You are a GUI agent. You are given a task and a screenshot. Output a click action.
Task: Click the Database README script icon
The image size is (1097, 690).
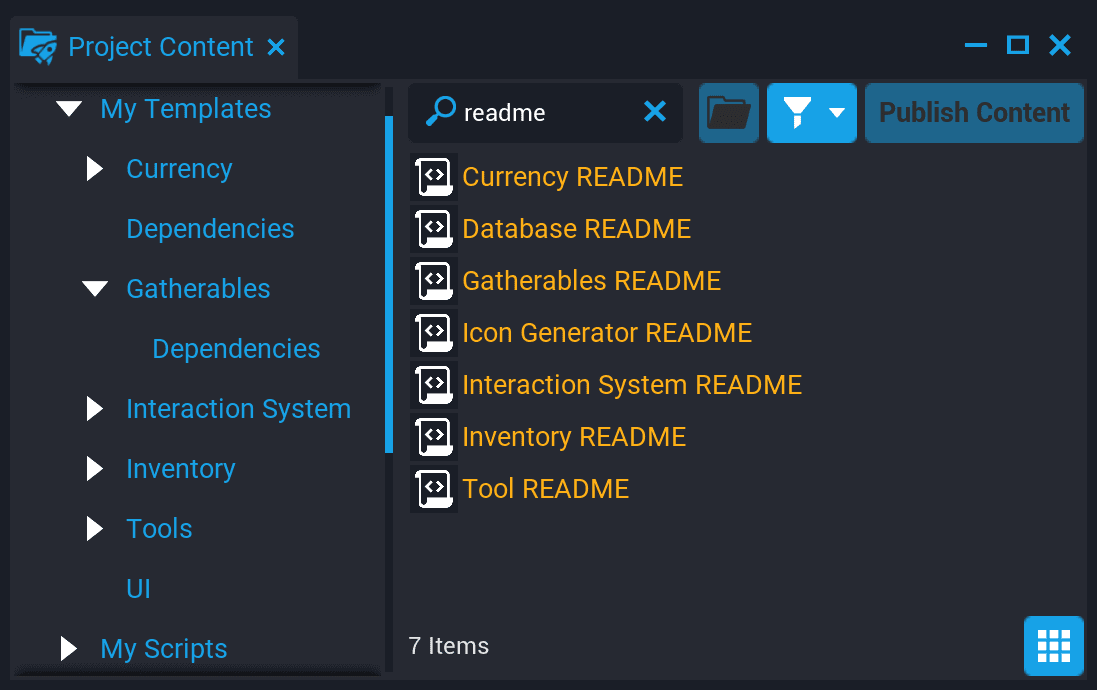point(433,228)
